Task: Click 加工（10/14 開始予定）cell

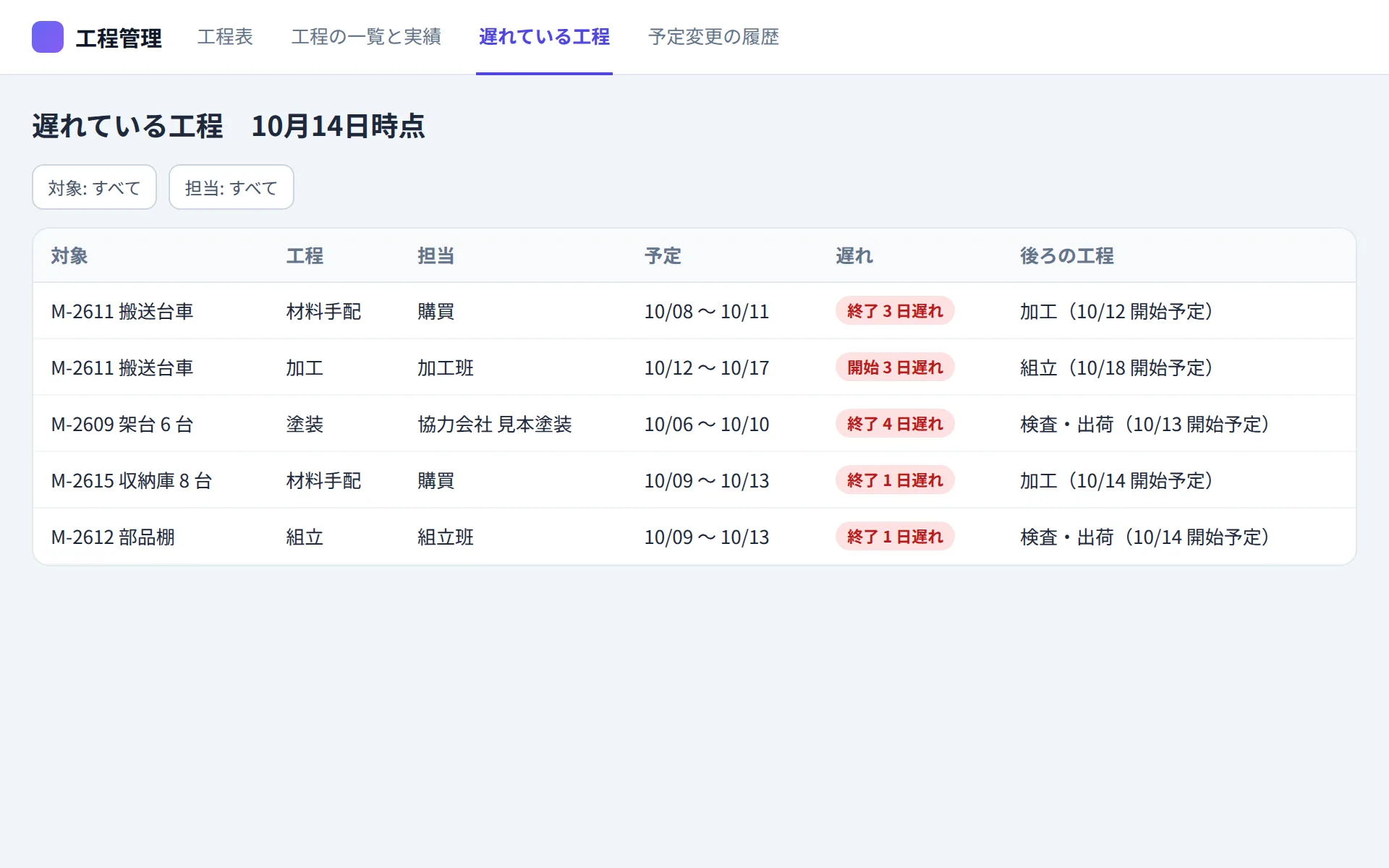Action: pyautogui.click(x=1116, y=481)
